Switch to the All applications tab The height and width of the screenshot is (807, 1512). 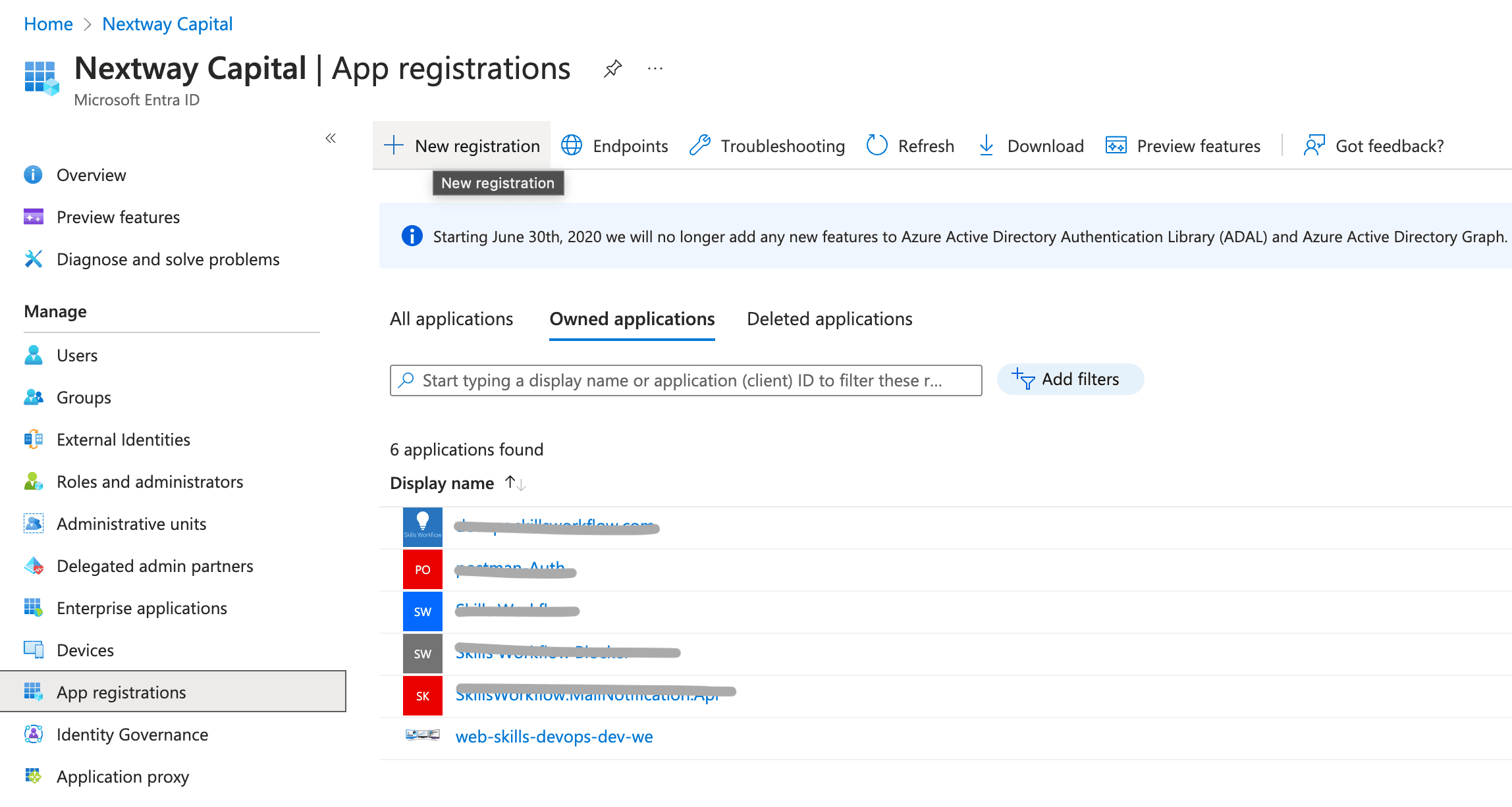coord(452,319)
